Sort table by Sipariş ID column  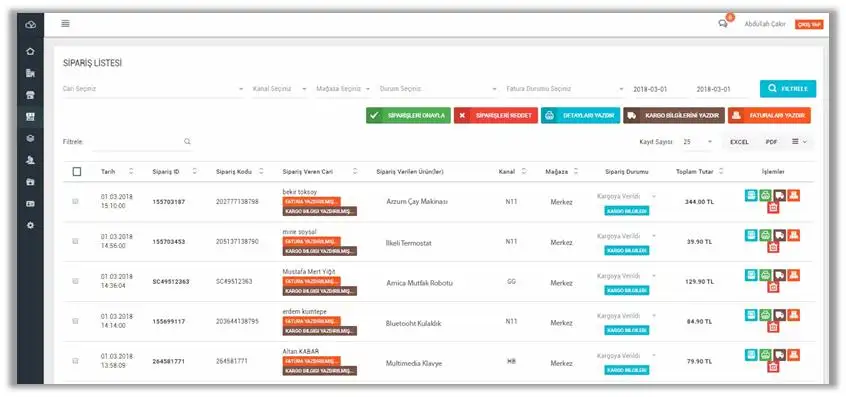pos(195,172)
